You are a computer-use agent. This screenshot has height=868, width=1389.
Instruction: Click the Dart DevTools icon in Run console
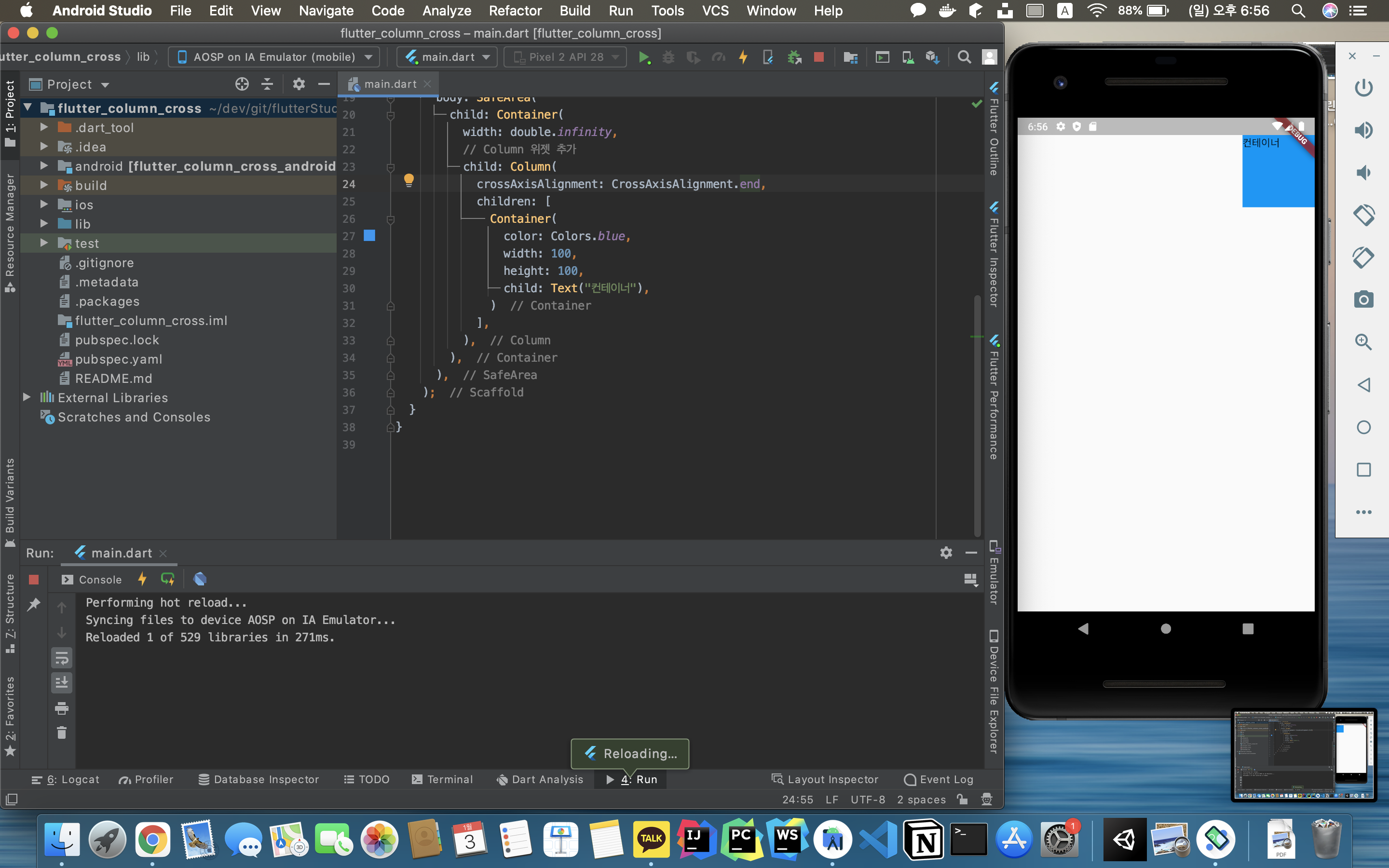200,579
